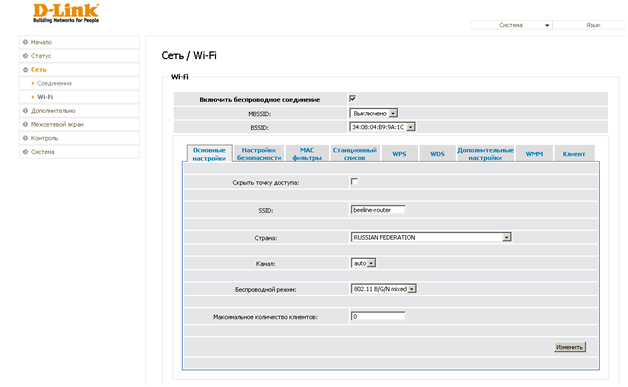Open the Беспроводной режим dropdown
This screenshot has height=387, width=628.
point(384,289)
